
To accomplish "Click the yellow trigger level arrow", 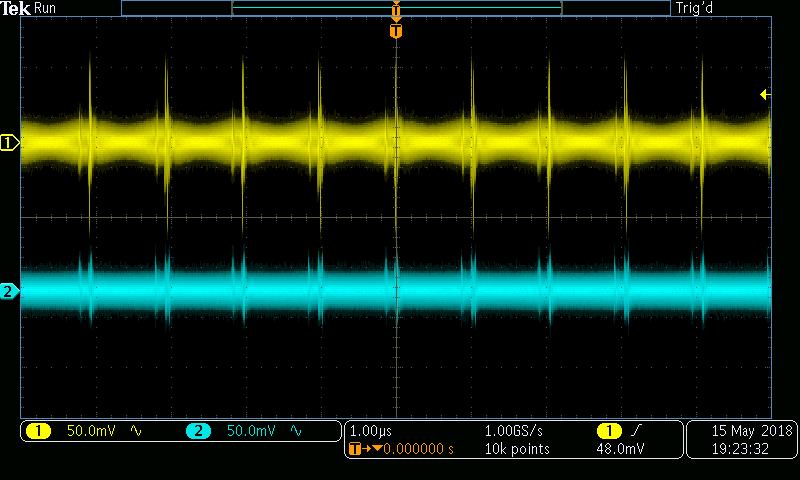I will (765, 95).
